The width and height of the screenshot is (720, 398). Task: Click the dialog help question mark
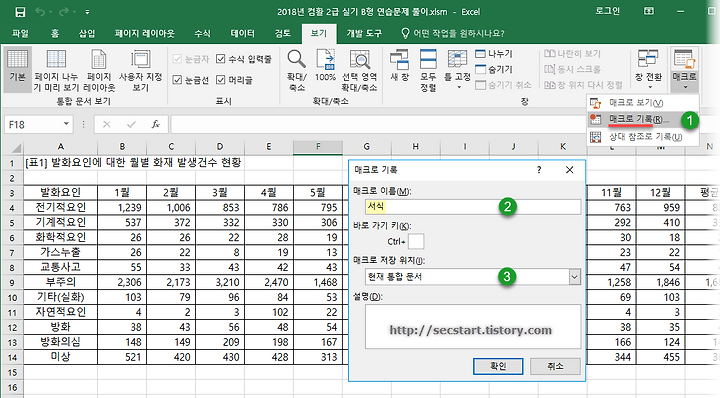tap(539, 170)
